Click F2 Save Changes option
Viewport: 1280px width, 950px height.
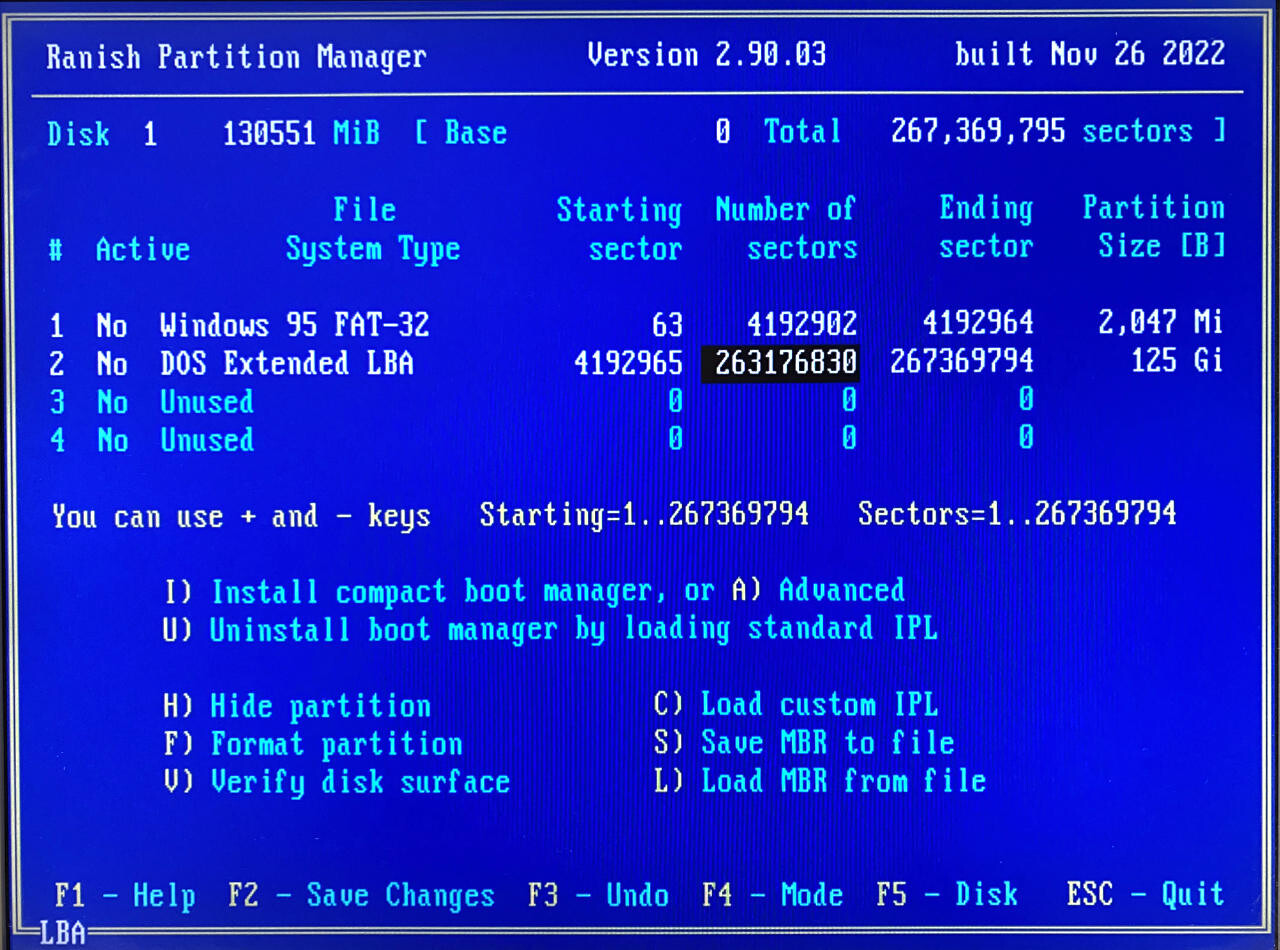361,894
